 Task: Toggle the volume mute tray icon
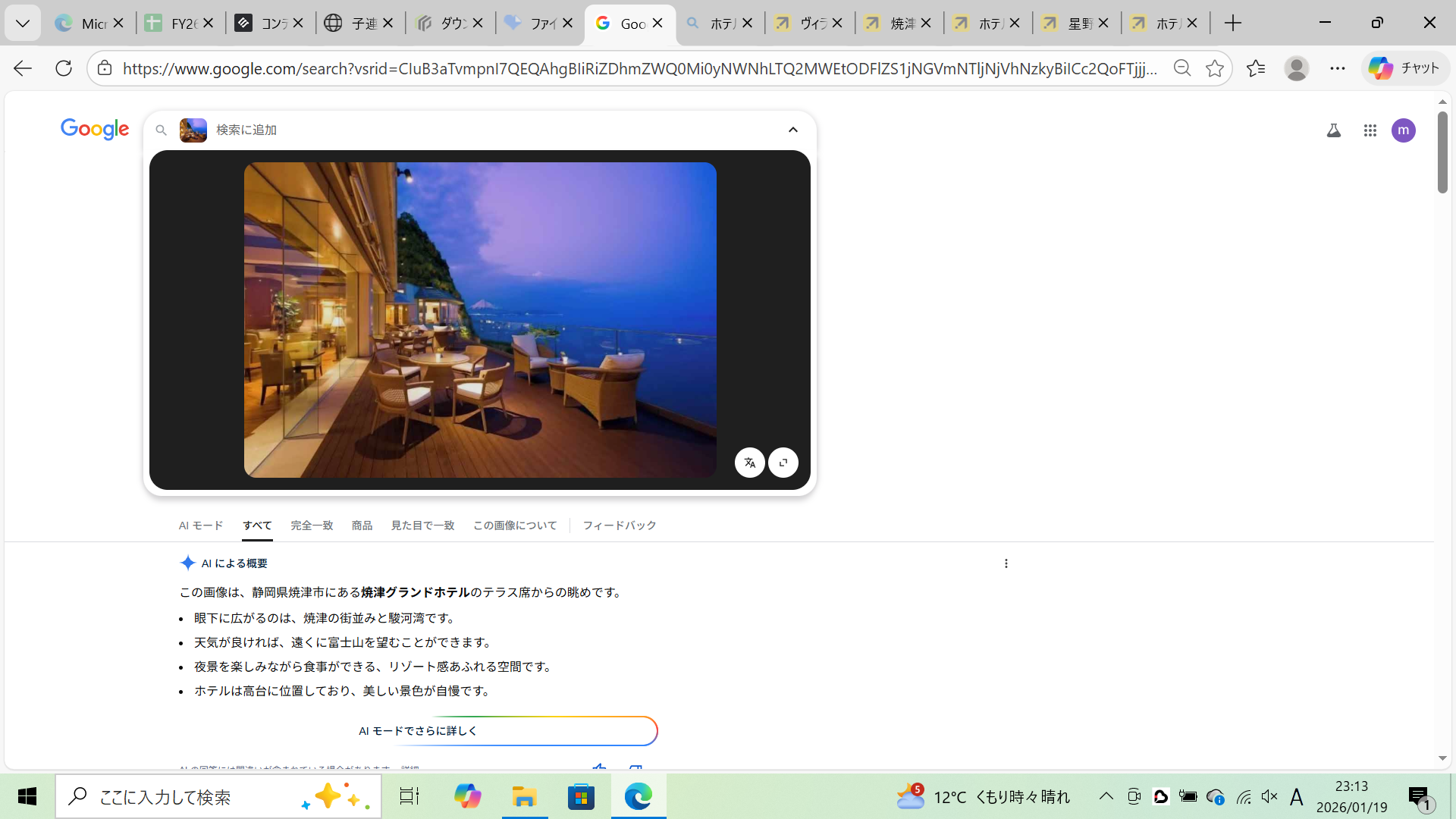(x=1269, y=796)
